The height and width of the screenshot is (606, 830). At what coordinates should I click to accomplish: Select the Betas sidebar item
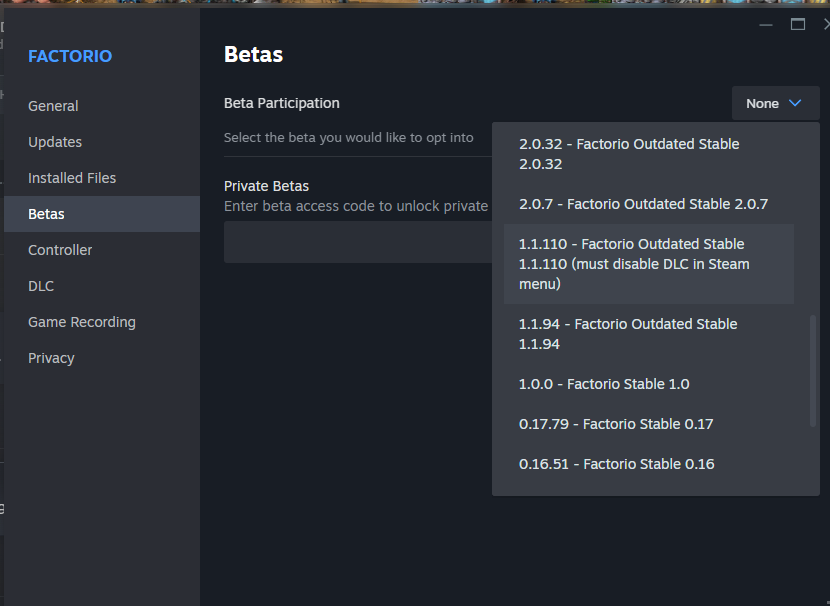[x=102, y=214]
